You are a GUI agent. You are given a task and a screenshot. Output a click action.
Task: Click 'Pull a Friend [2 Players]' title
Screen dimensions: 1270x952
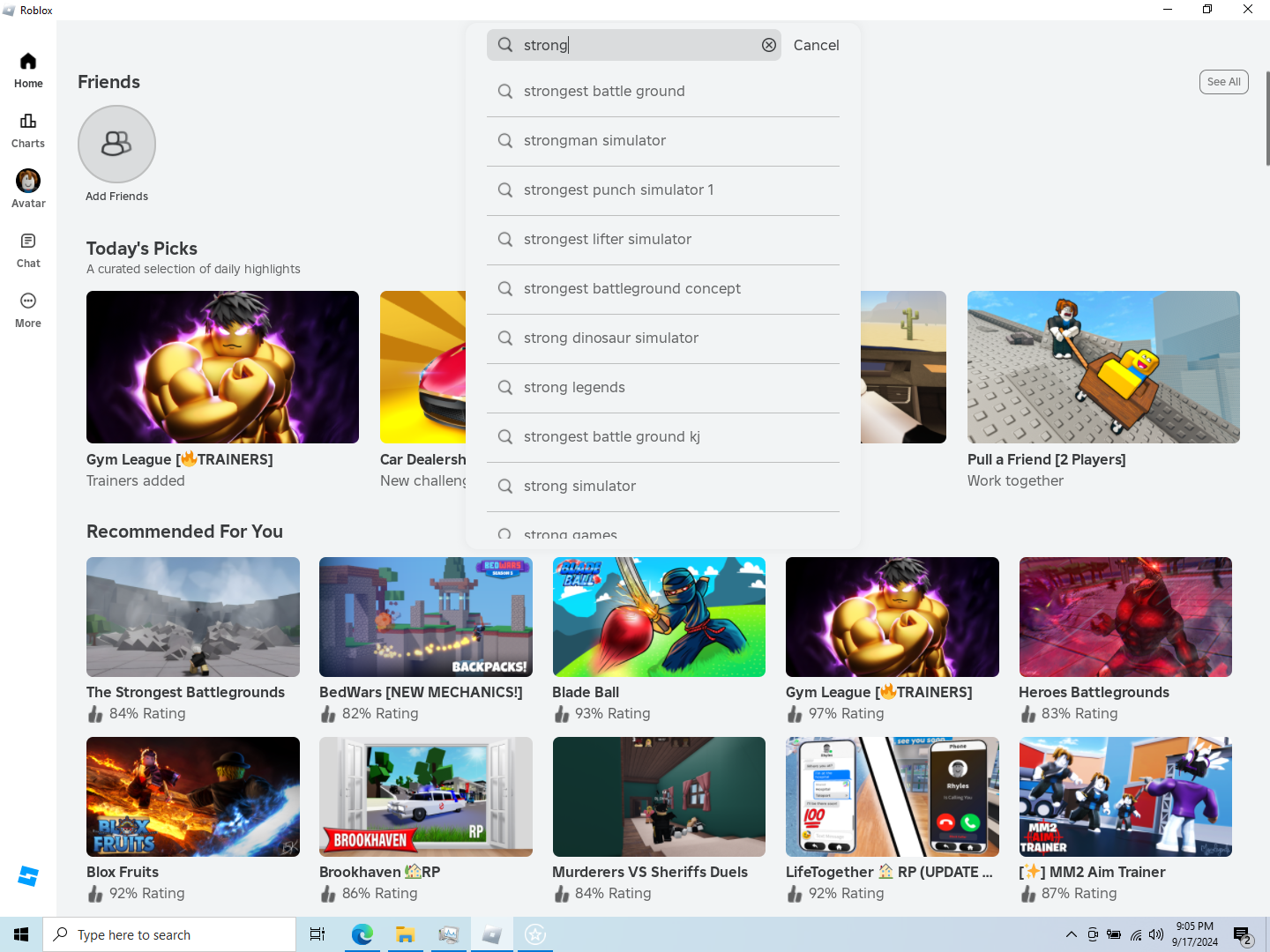click(x=1047, y=460)
